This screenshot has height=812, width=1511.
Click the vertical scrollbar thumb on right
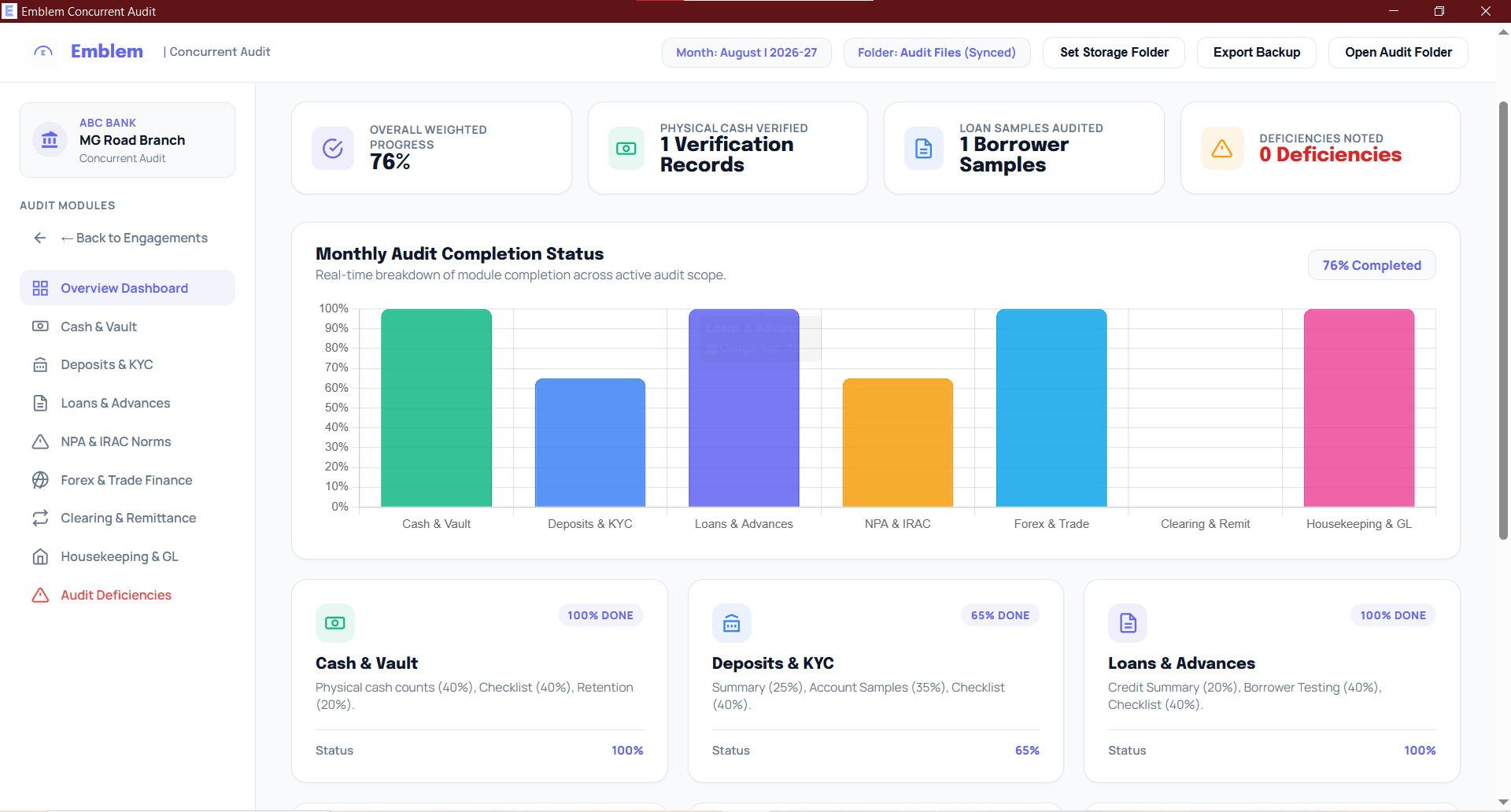tap(1503, 321)
